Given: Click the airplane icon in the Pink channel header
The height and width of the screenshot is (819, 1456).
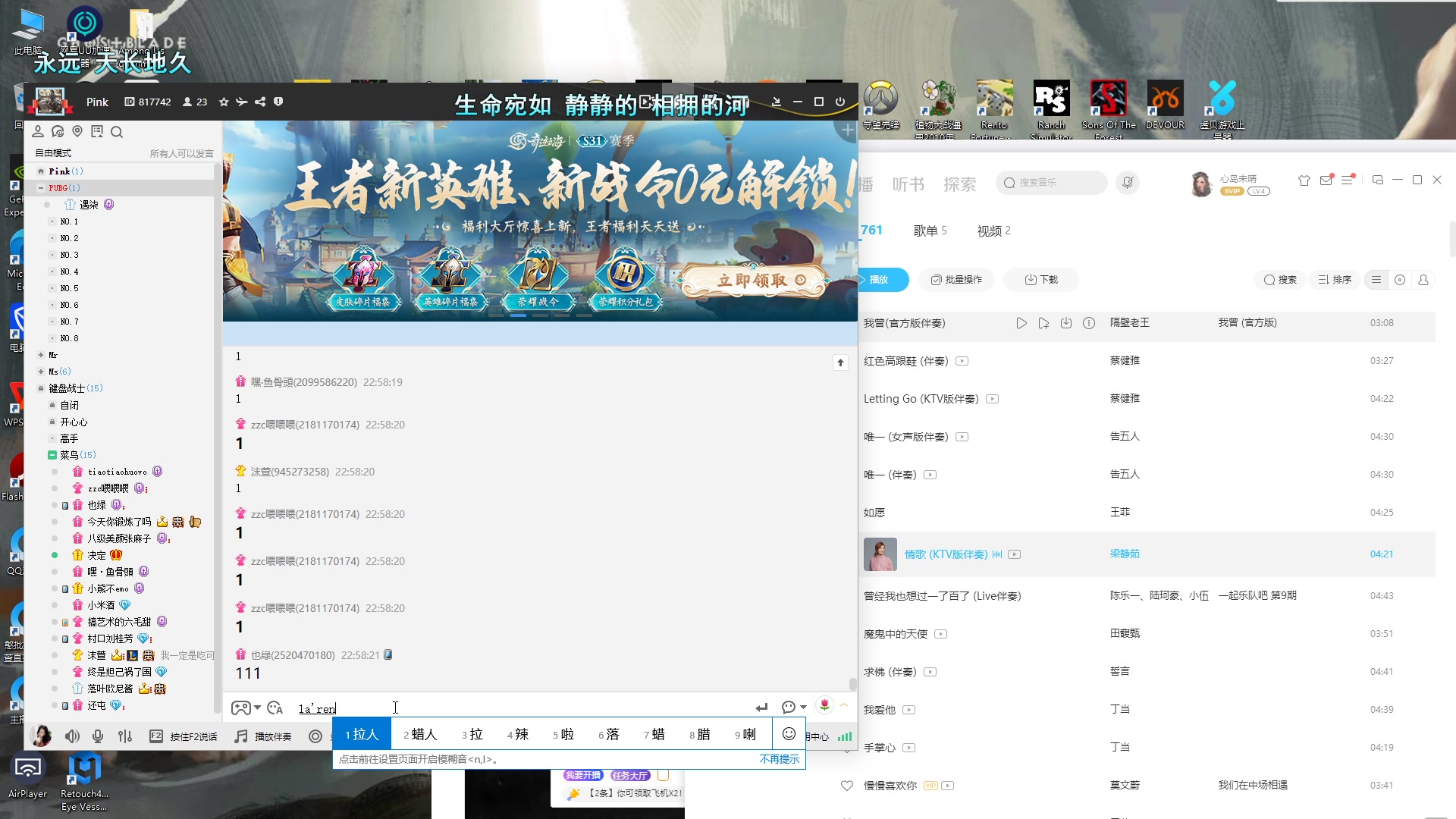Looking at the screenshot, I should click(x=242, y=102).
